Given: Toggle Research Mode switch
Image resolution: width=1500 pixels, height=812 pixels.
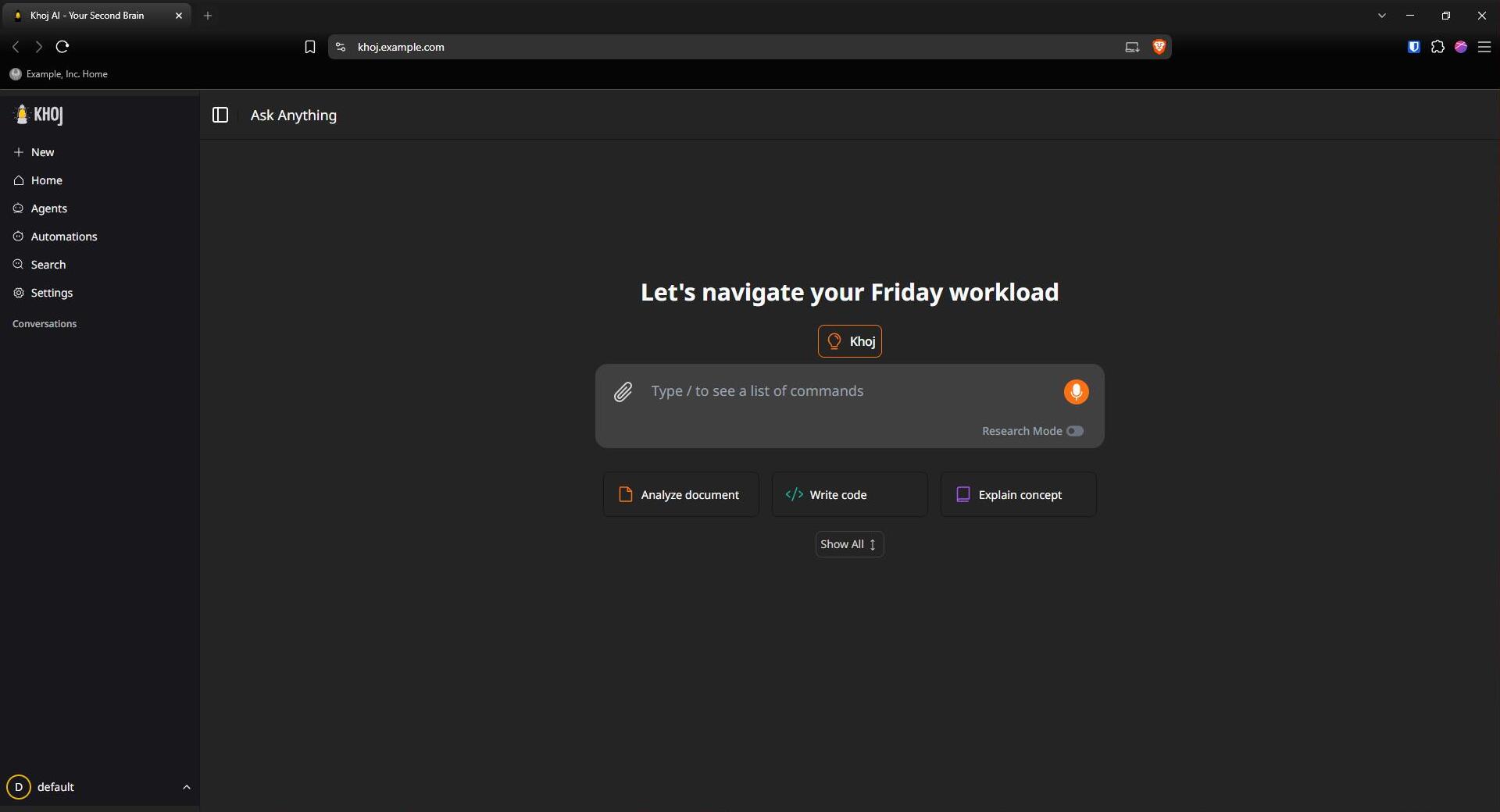Looking at the screenshot, I should point(1075,431).
